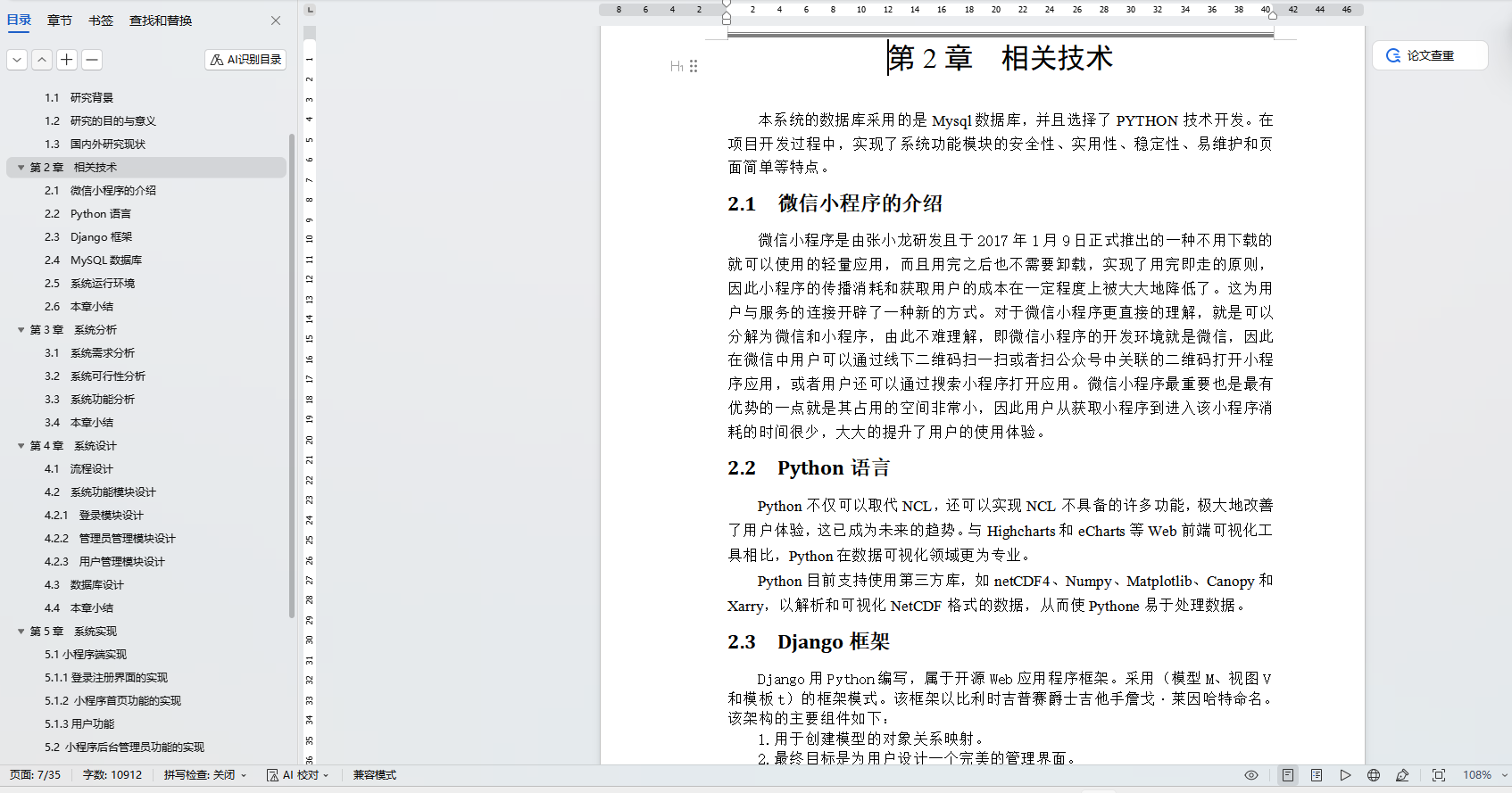
Task: Click the full screen fit icon
Action: coord(1439,775)
